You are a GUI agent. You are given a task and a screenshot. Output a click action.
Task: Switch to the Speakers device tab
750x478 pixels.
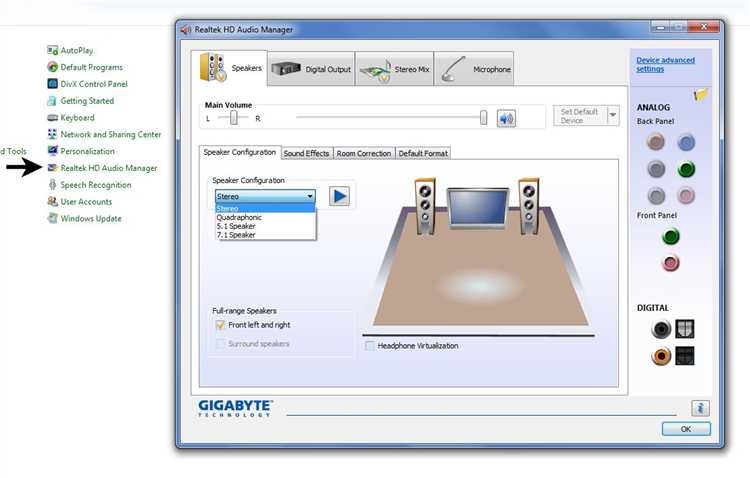point(229,68)
